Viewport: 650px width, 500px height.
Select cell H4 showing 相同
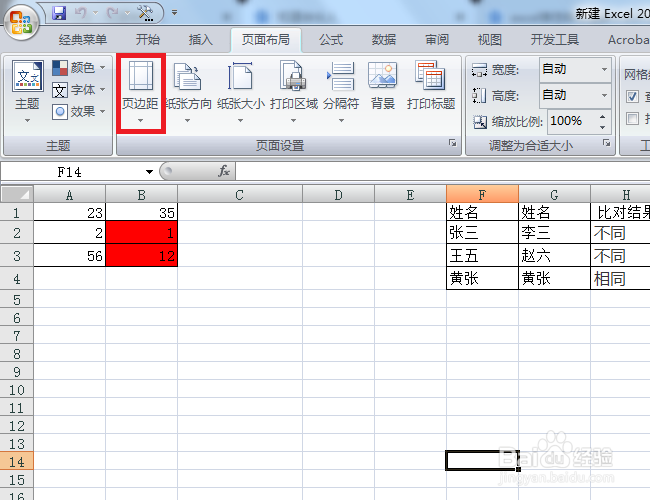[x=621, y=278]
